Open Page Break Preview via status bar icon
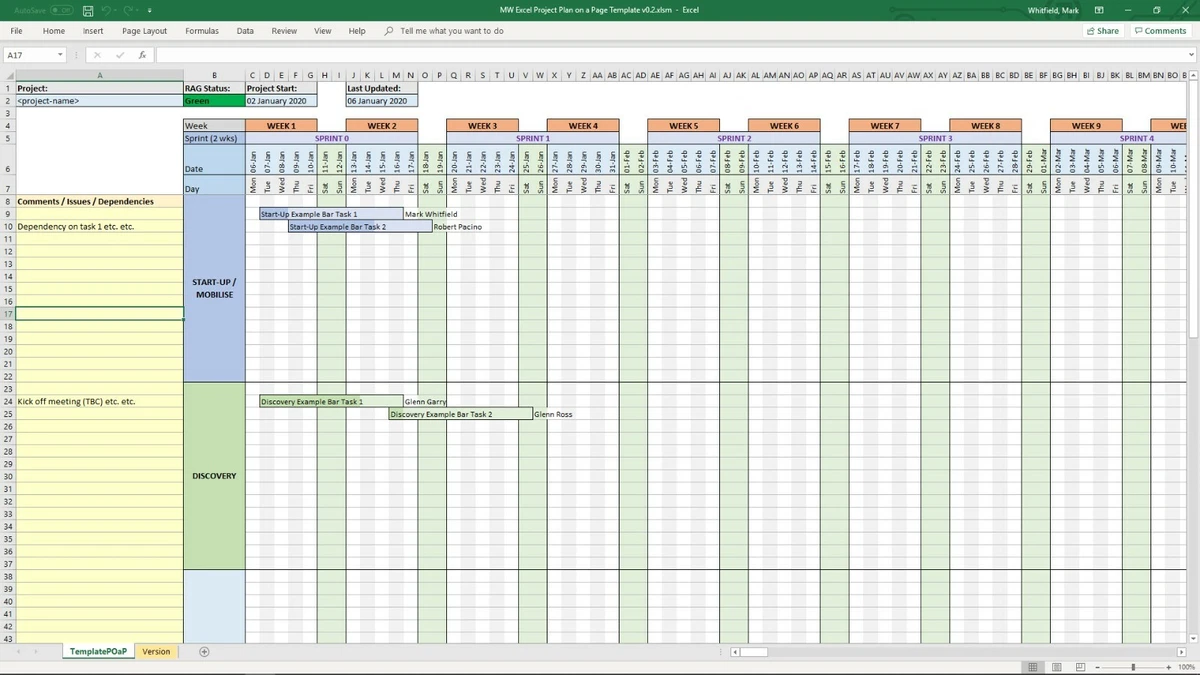The height and width of the screenshot is (675, 1200). pos(1080,667)
